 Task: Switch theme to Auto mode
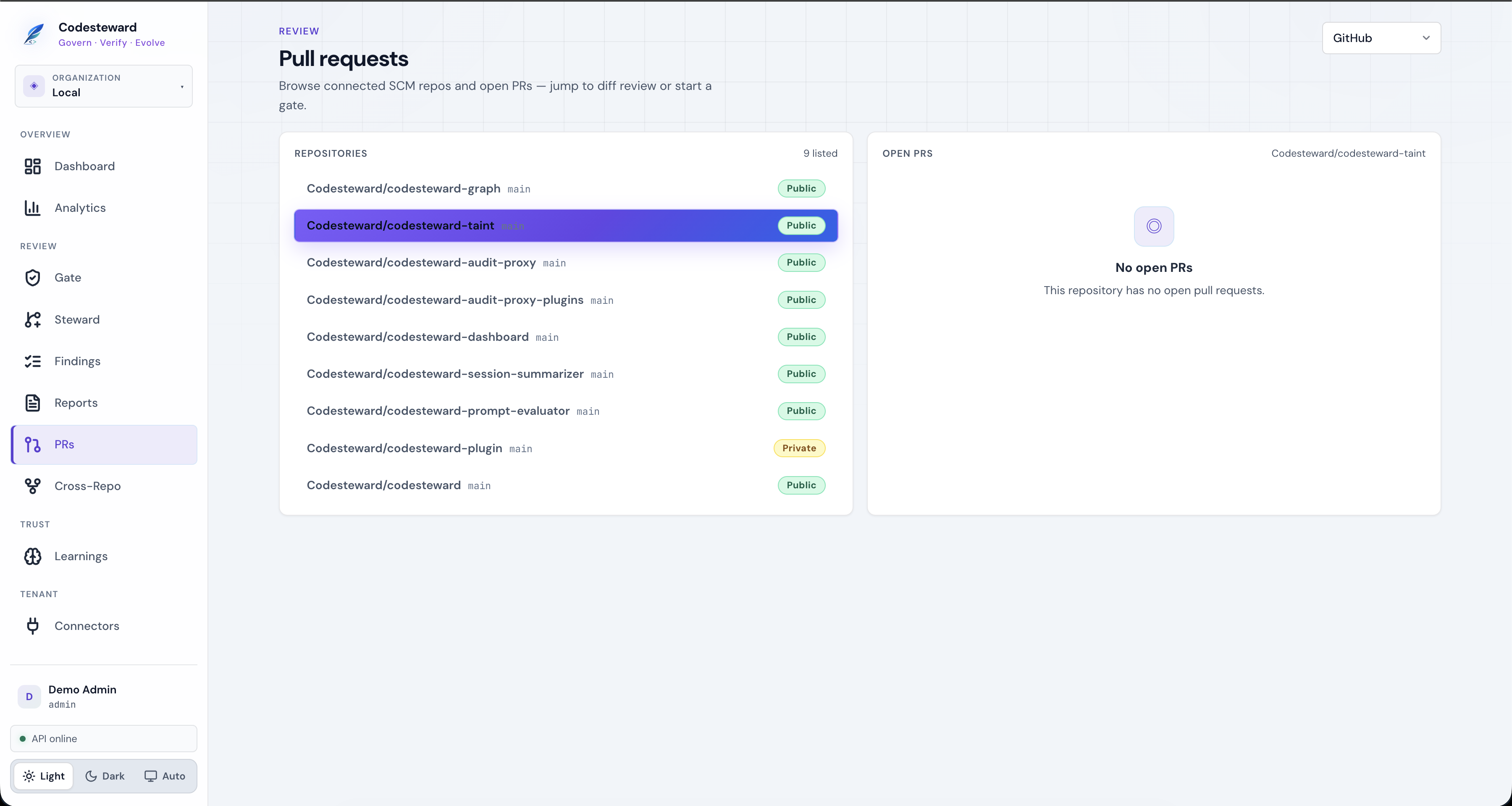coord(165,776)
